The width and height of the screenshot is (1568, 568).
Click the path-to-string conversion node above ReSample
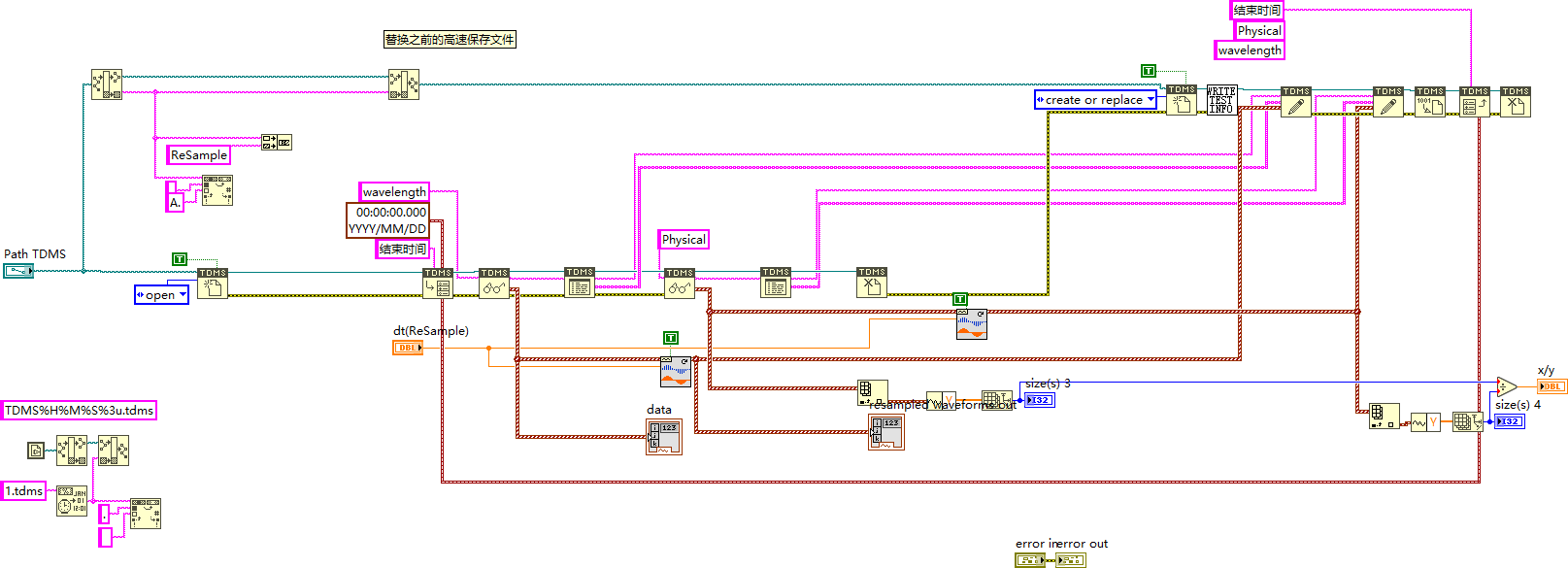[277, 142]
